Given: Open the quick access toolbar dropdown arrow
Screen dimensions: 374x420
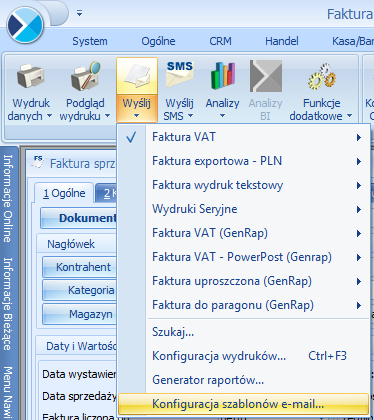Looking at the screenshot, I should [x=79, y=13].
